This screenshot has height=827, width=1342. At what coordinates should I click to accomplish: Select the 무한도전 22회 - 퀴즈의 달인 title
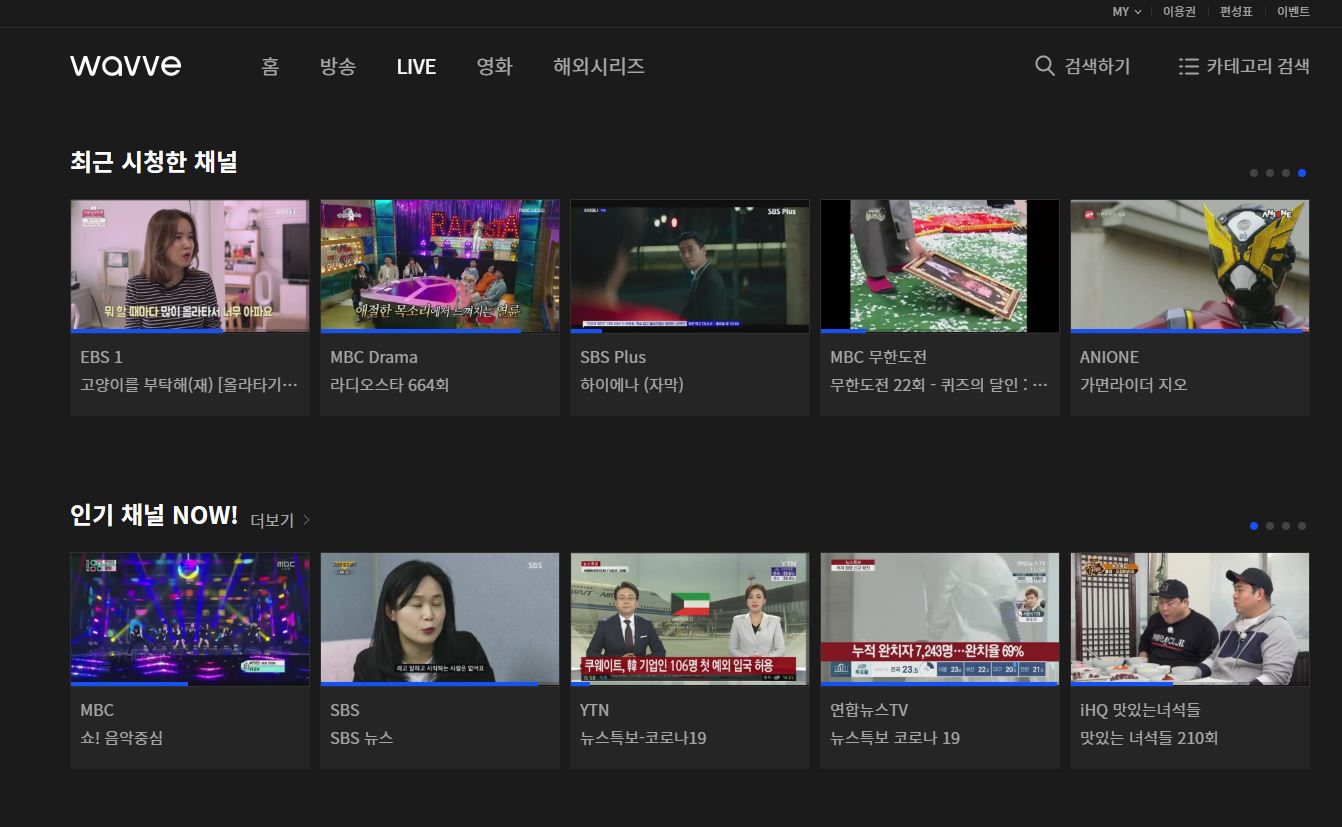click(x=939, y=385)
